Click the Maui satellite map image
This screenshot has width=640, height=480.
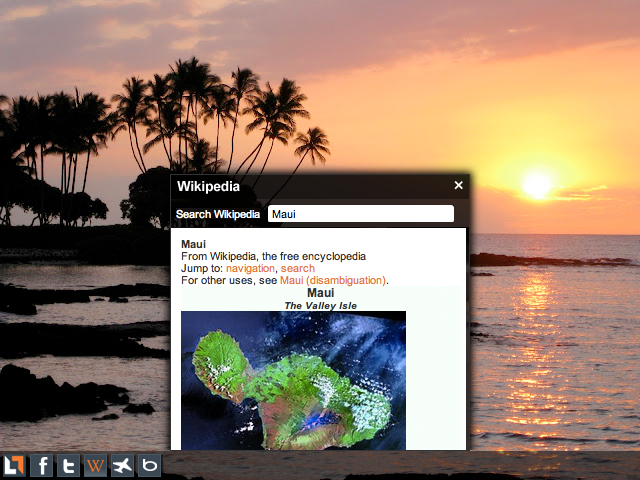(x=293, y=380)
